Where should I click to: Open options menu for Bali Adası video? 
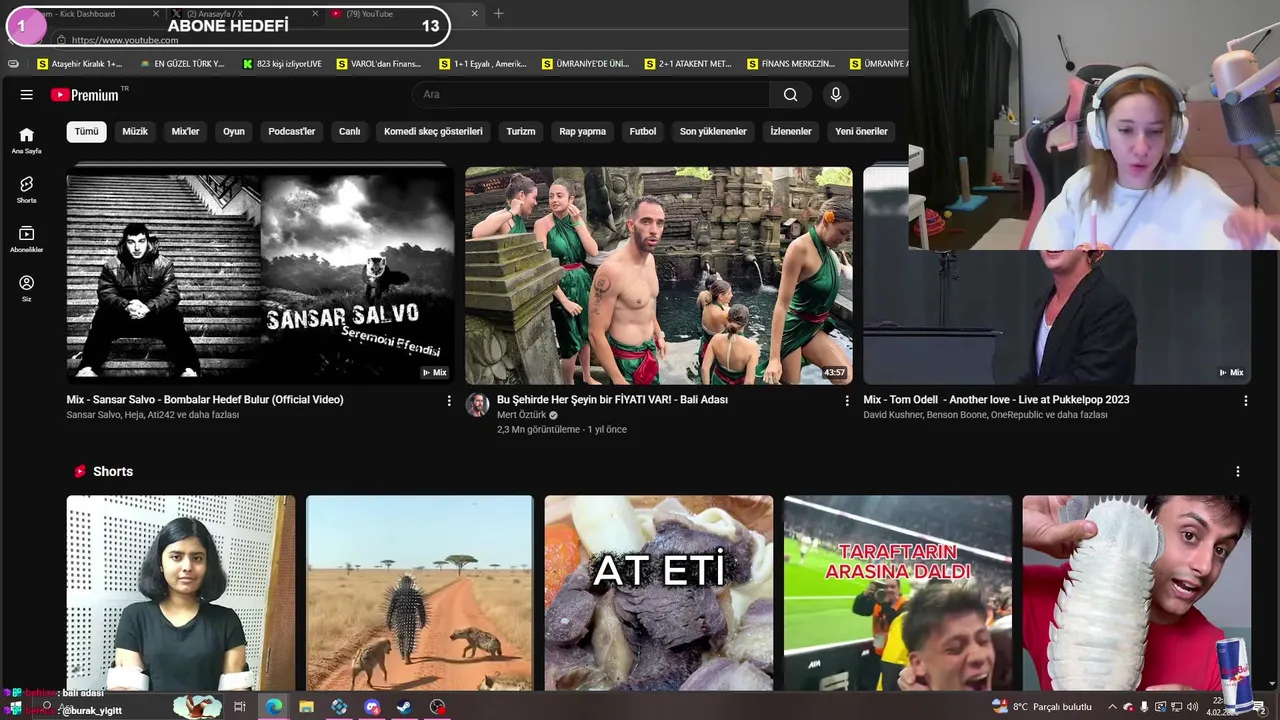click(847, 400)
